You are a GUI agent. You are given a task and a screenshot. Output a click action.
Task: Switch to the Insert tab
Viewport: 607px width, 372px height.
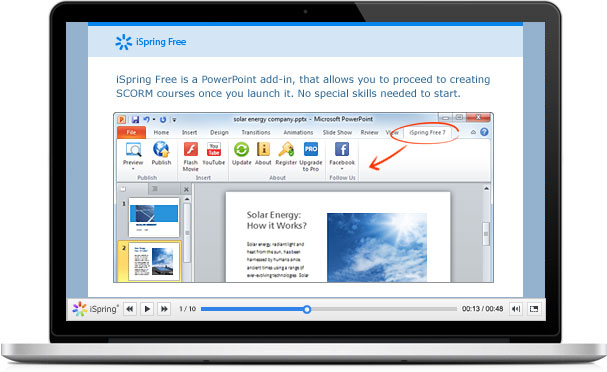[x=190, y=132]
